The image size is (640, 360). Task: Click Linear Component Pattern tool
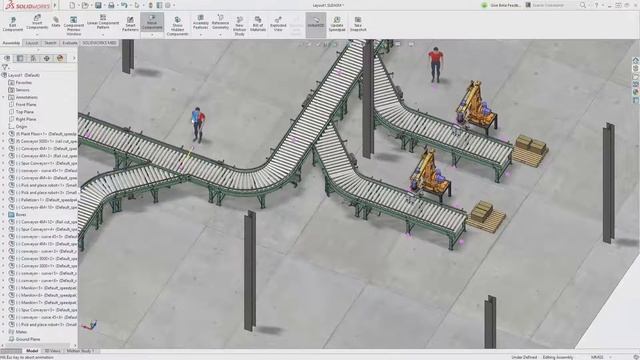coord(103,22)
